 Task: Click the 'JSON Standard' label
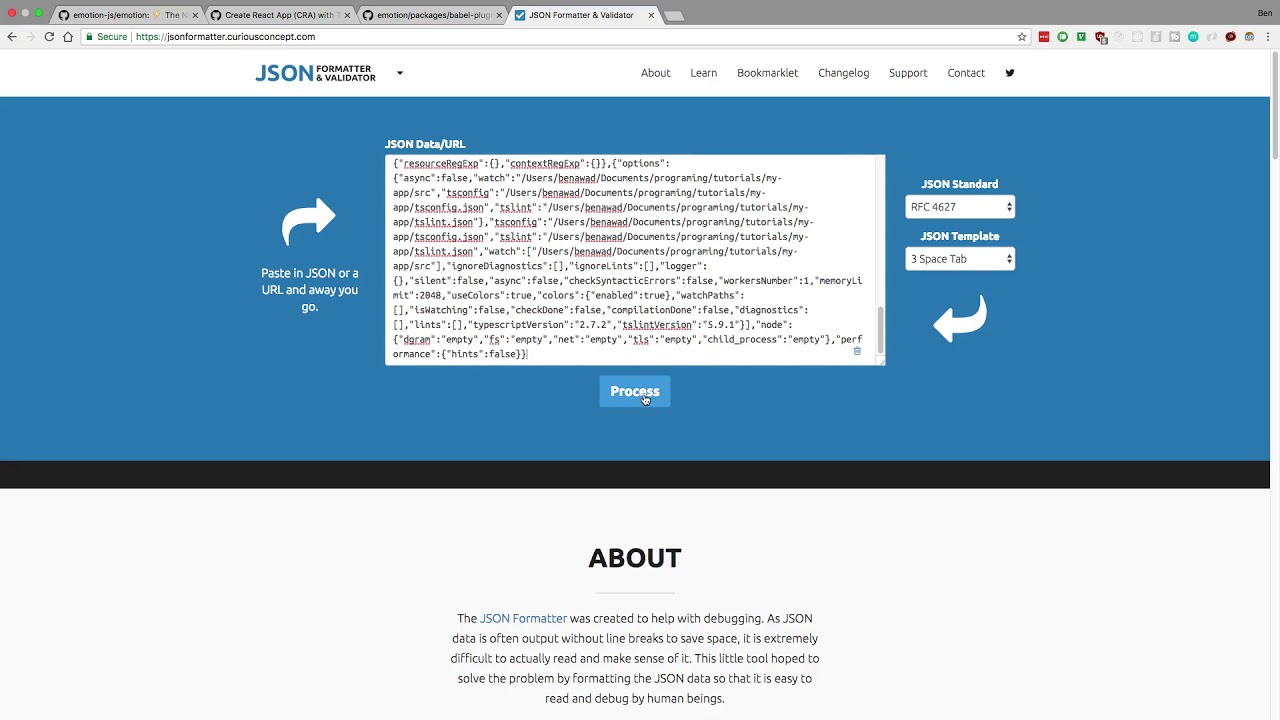(960, 184)
